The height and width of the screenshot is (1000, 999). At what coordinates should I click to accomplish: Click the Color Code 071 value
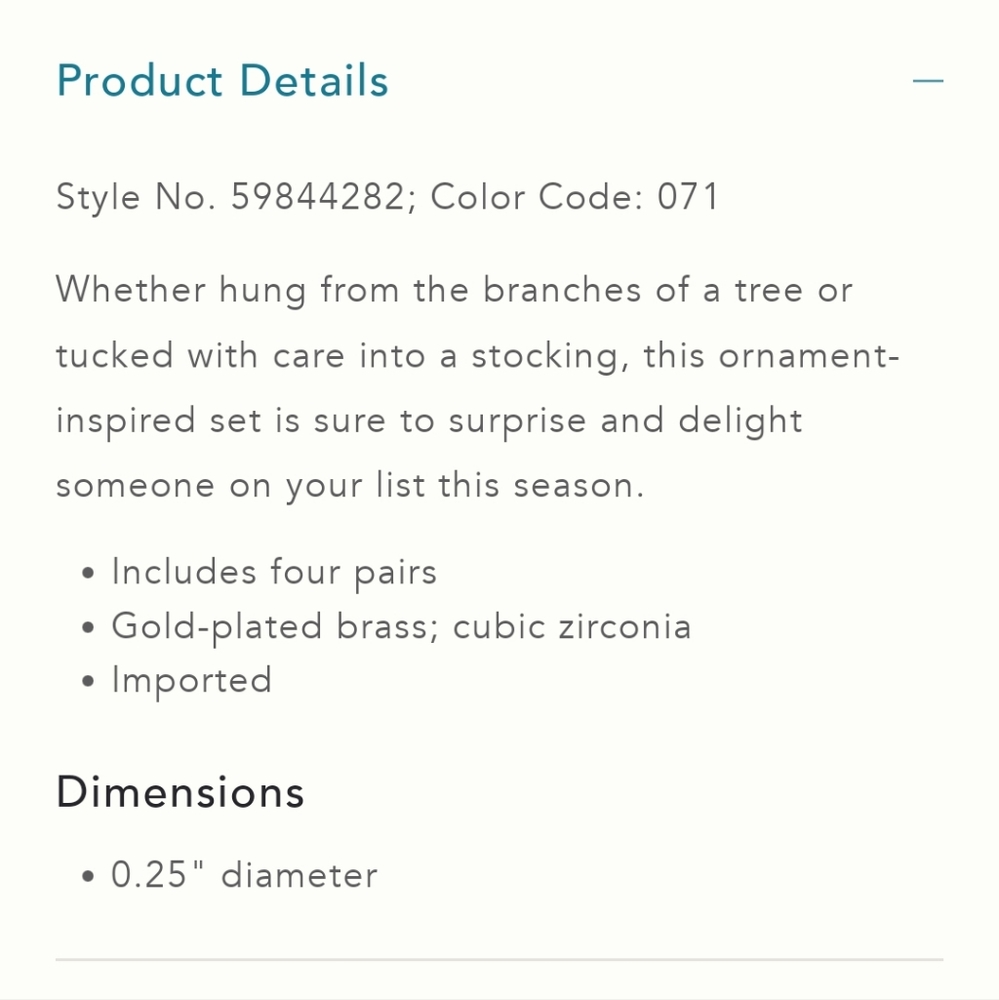coord(688,196)
